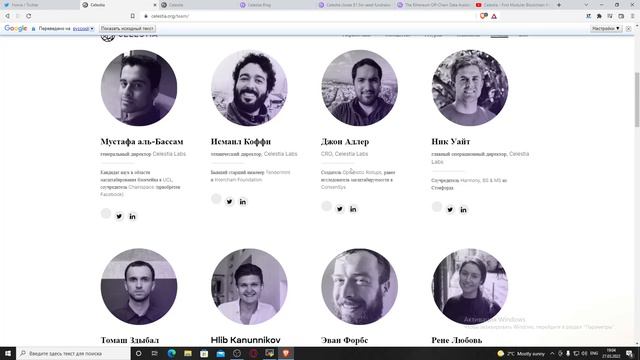Open the browser main menu icon
The height and width of the screenshot is (360, 640).
[632, 16]
